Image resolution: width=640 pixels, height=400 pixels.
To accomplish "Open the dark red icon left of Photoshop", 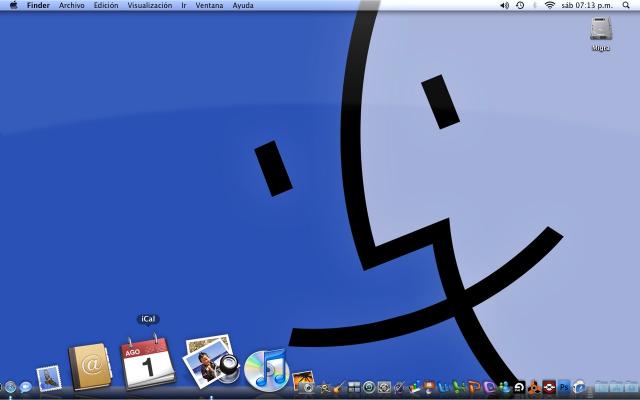I will 549,387.
